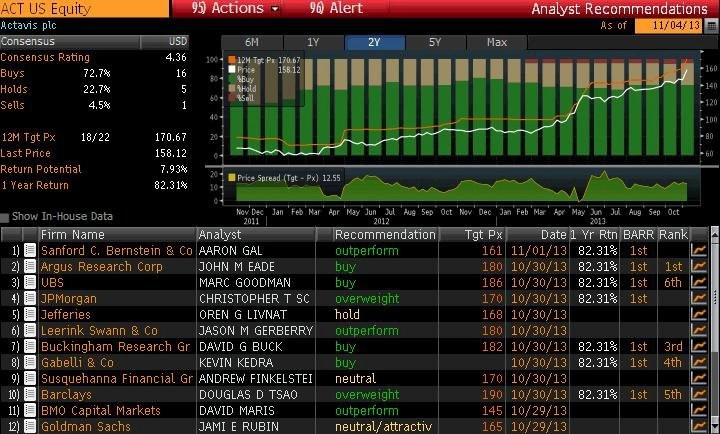Open chart icon for Goldman Sachs row
The image size is (720, 434).
coord(698,427)
